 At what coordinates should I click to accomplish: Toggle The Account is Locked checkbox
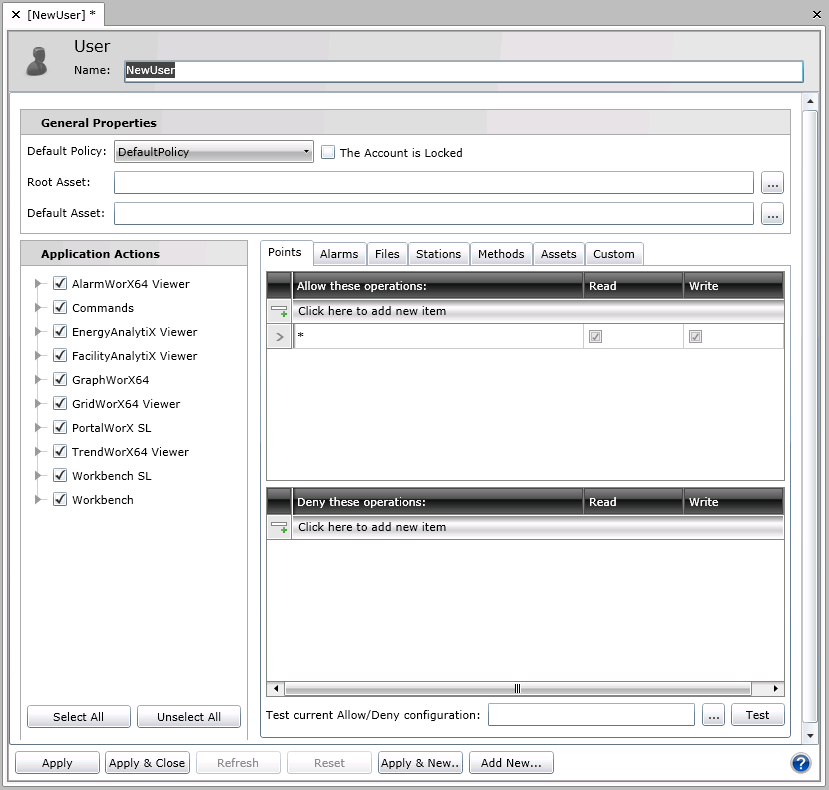[x=328, y=153]
